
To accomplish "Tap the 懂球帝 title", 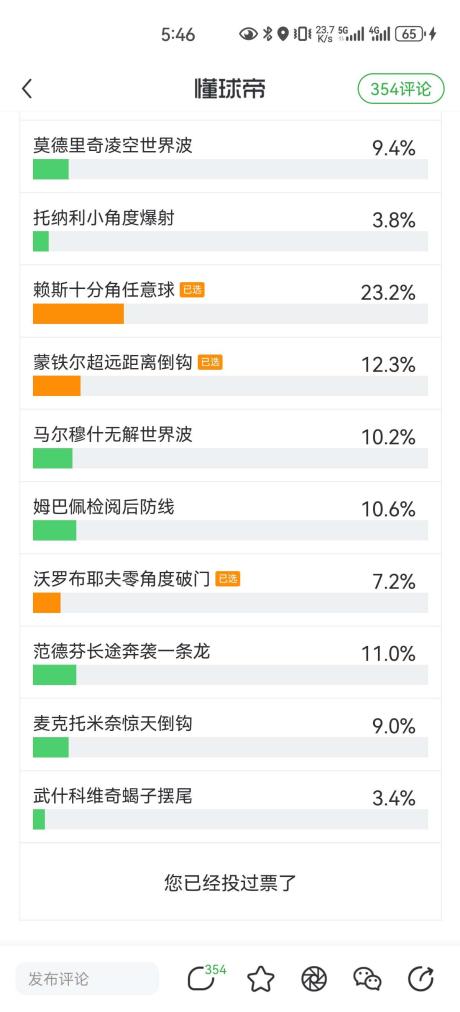I will pos(230,89).
